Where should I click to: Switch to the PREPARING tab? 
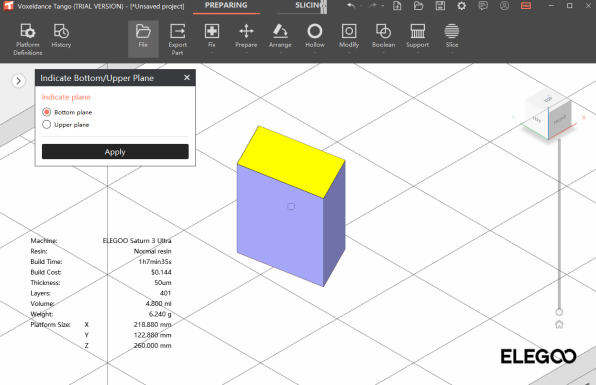[x=226, y=6]
